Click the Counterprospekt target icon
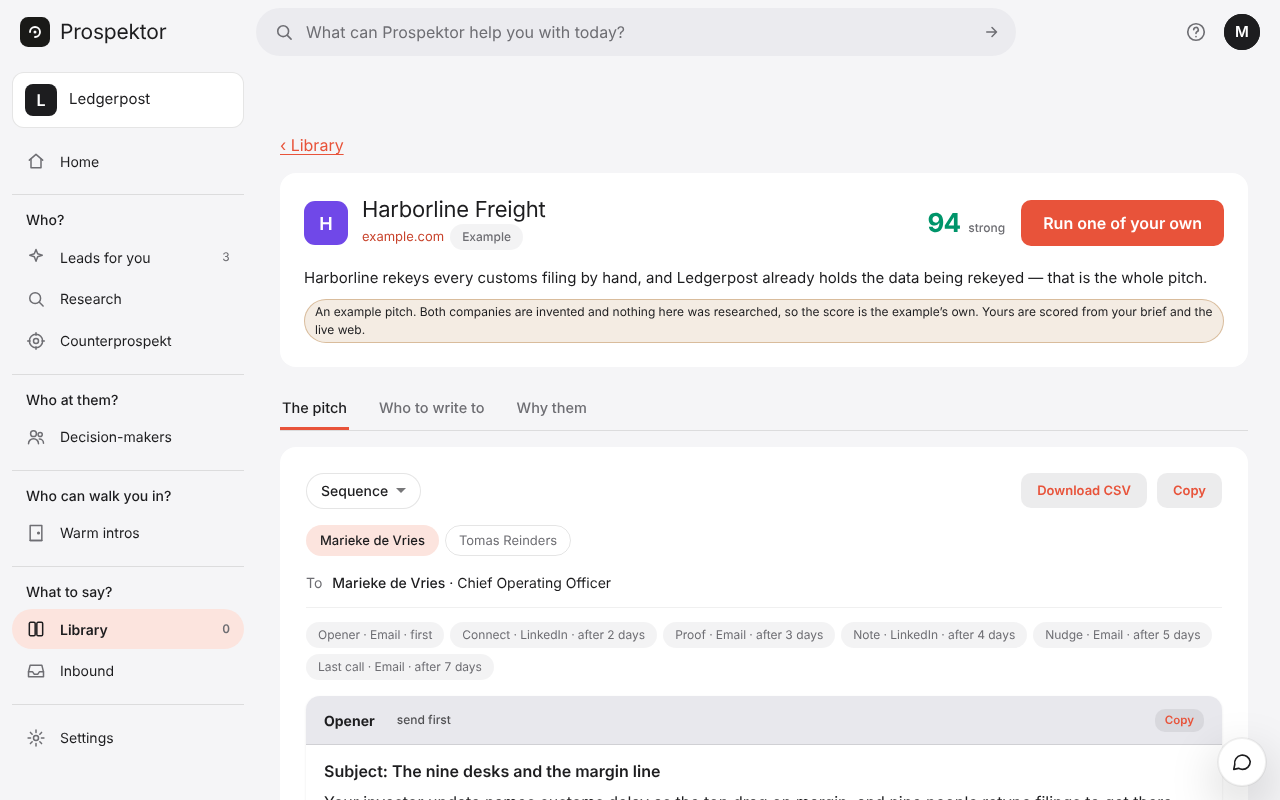1280x800 pixels. [x=36, y=341]
